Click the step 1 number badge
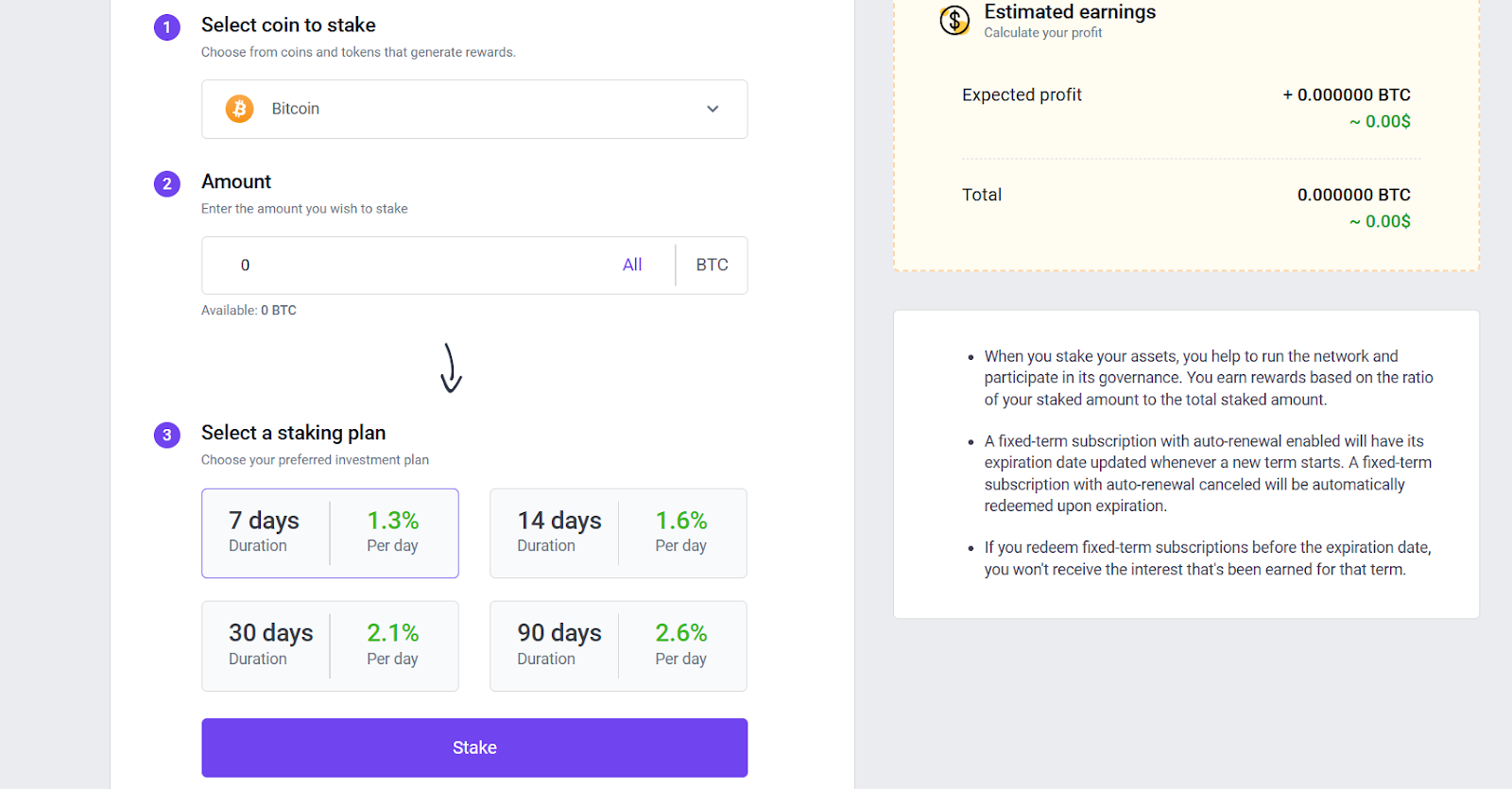This screenshot has width=1512, height=789. [x=167, y=27]
